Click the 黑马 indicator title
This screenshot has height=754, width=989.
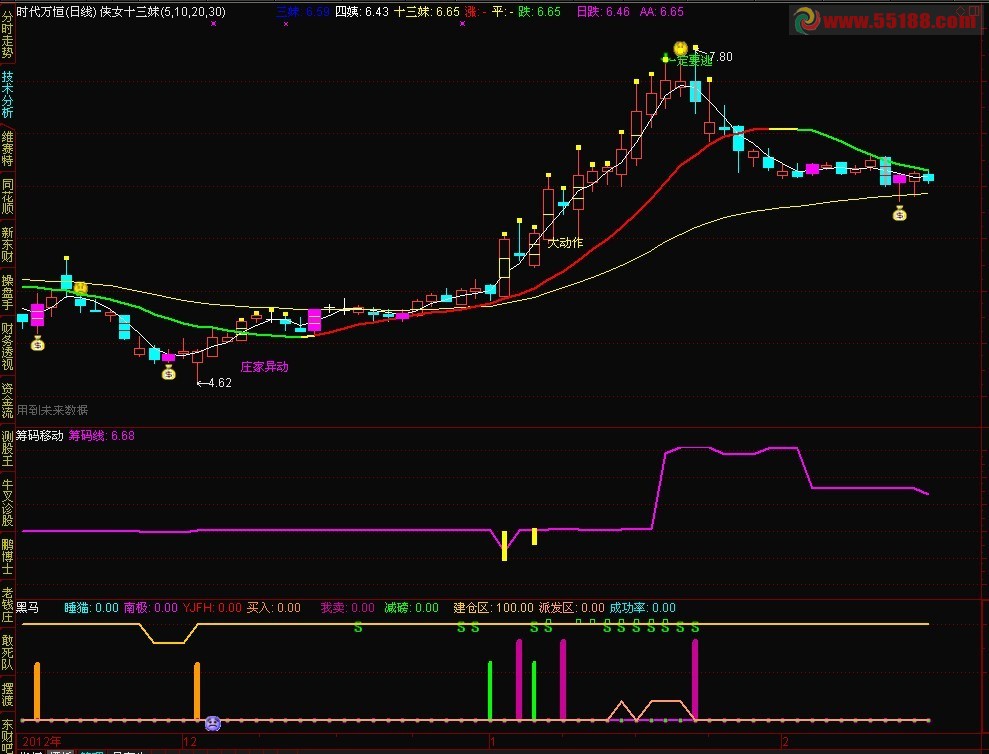tap(27, 608)
